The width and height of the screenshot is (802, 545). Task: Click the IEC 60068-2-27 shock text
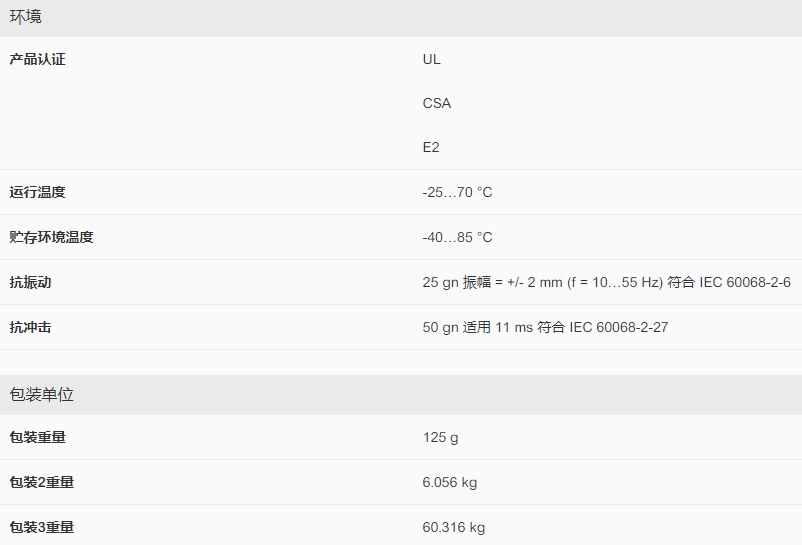619,327
